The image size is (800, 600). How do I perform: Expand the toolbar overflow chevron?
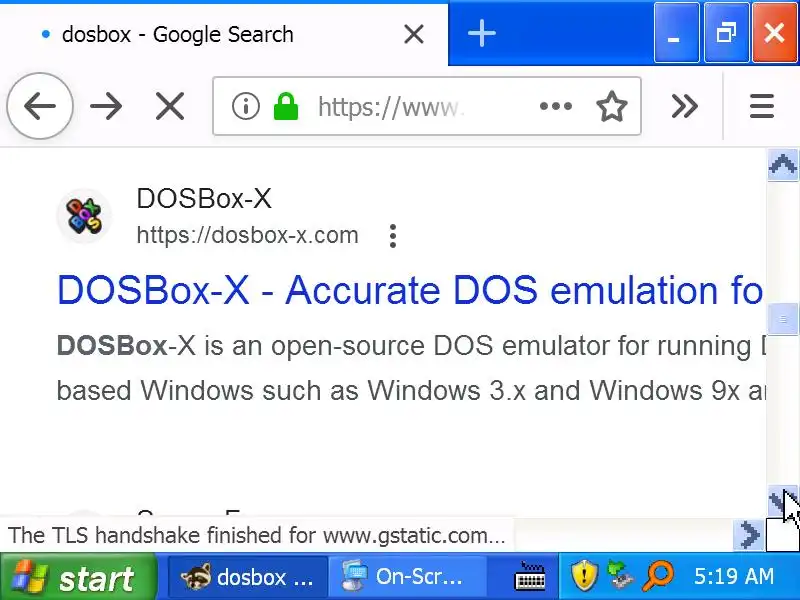684,106
